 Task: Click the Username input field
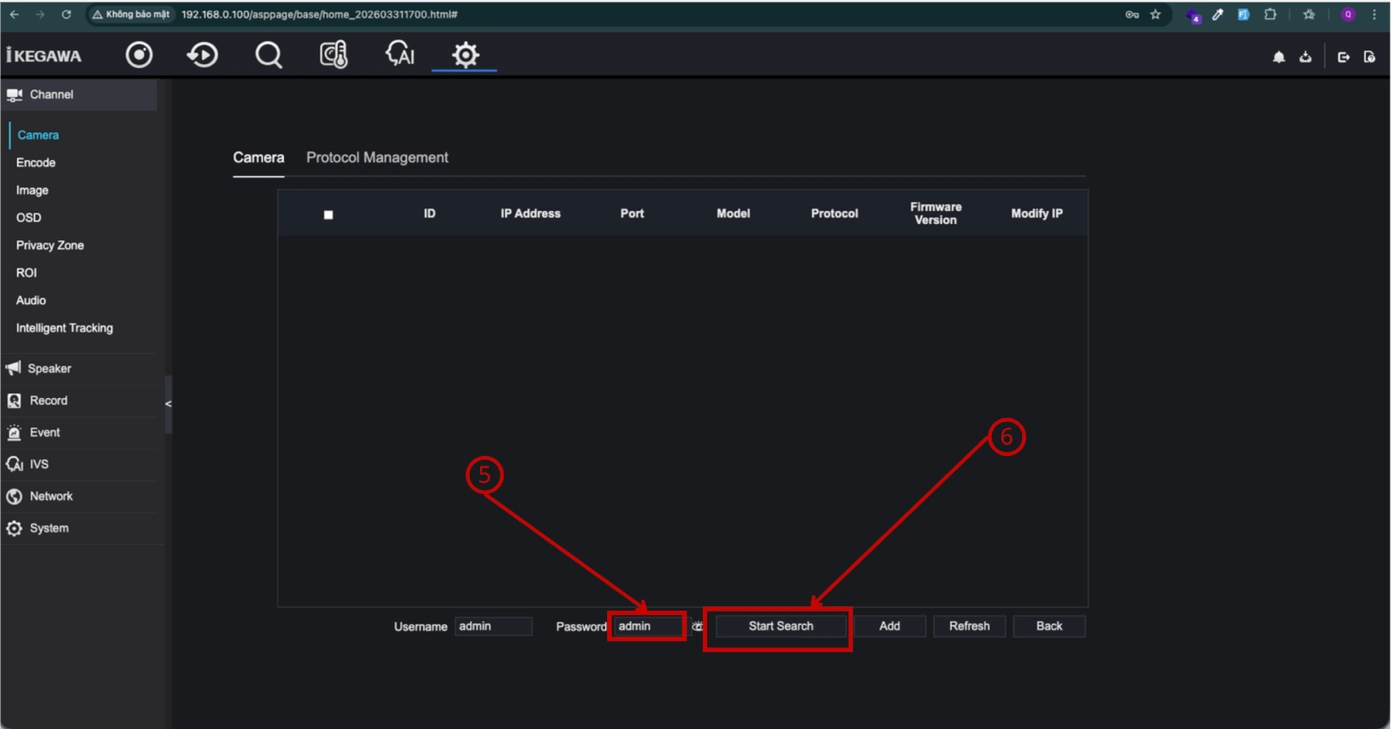coord(493,627)
